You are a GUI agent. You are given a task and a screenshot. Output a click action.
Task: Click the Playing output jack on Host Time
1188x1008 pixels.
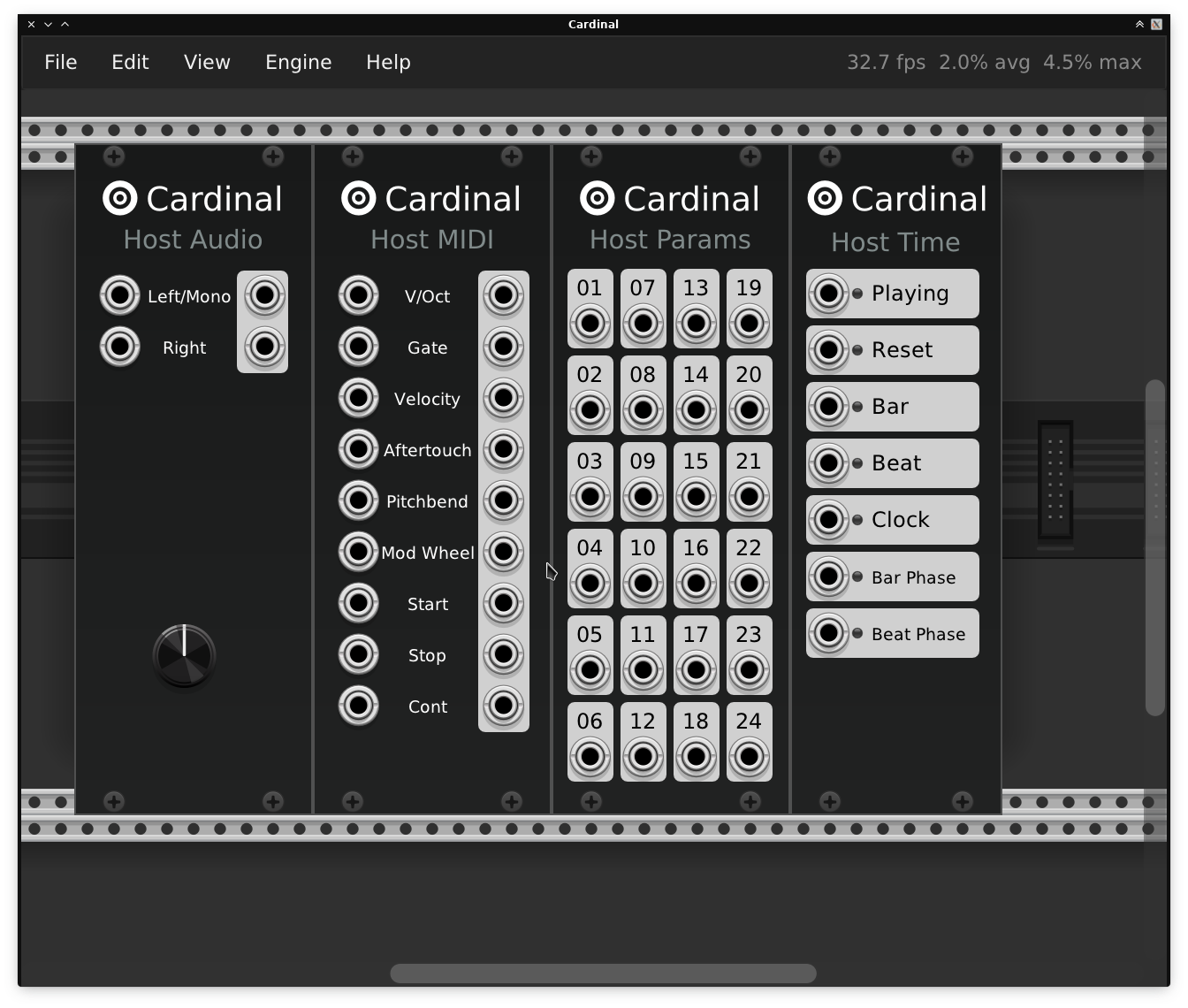[829, 294]
